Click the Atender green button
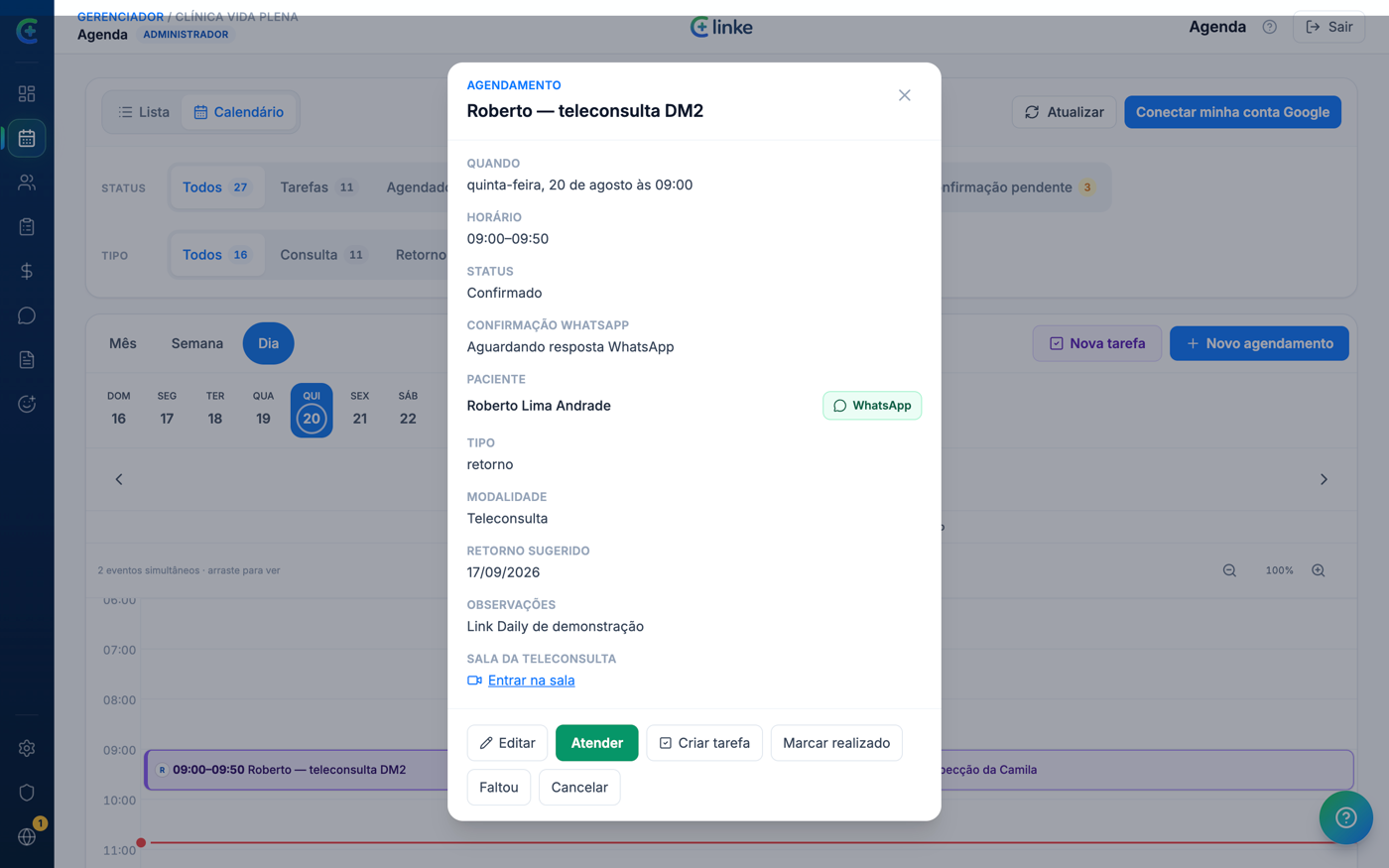1389x868 pixels. coord(596,743)
